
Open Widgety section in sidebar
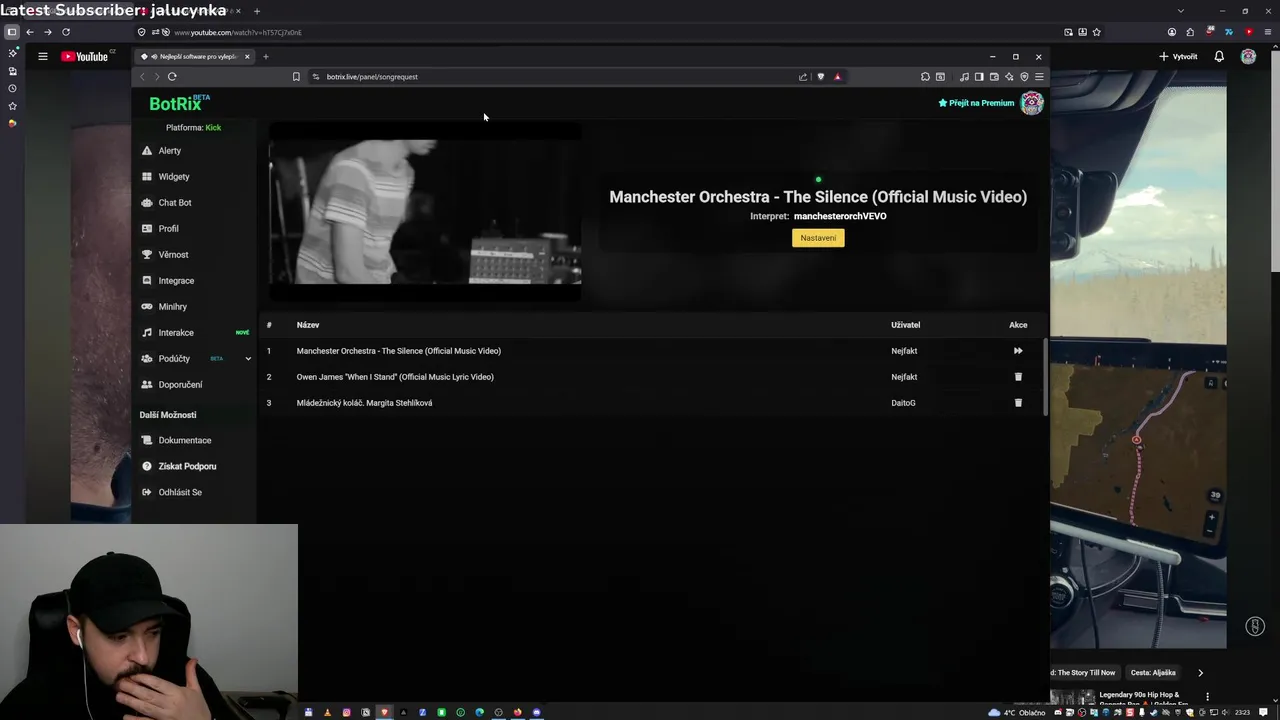174,177
